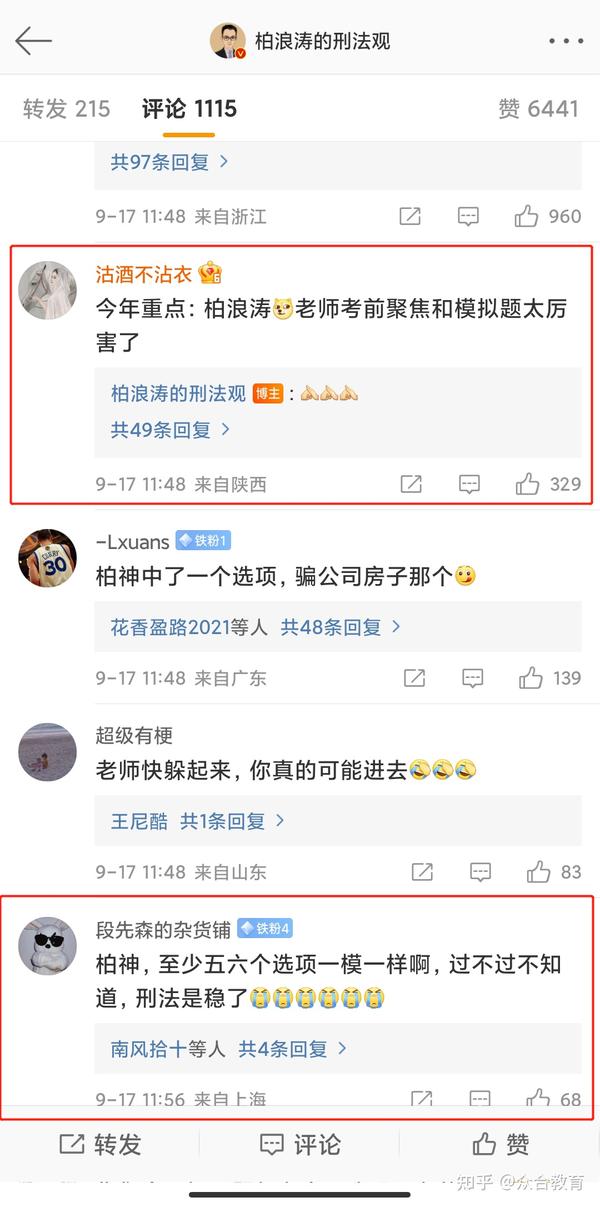Viewport: 600px width, 1207px height.
Task: Tap the bottom 转发 button
Action: [100, 1144]
